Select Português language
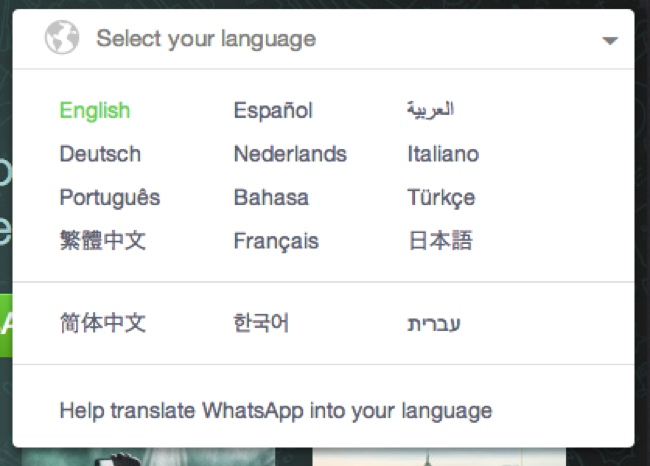Image resolution: width=650 pixels, height=466 pixels. point(110,197)
